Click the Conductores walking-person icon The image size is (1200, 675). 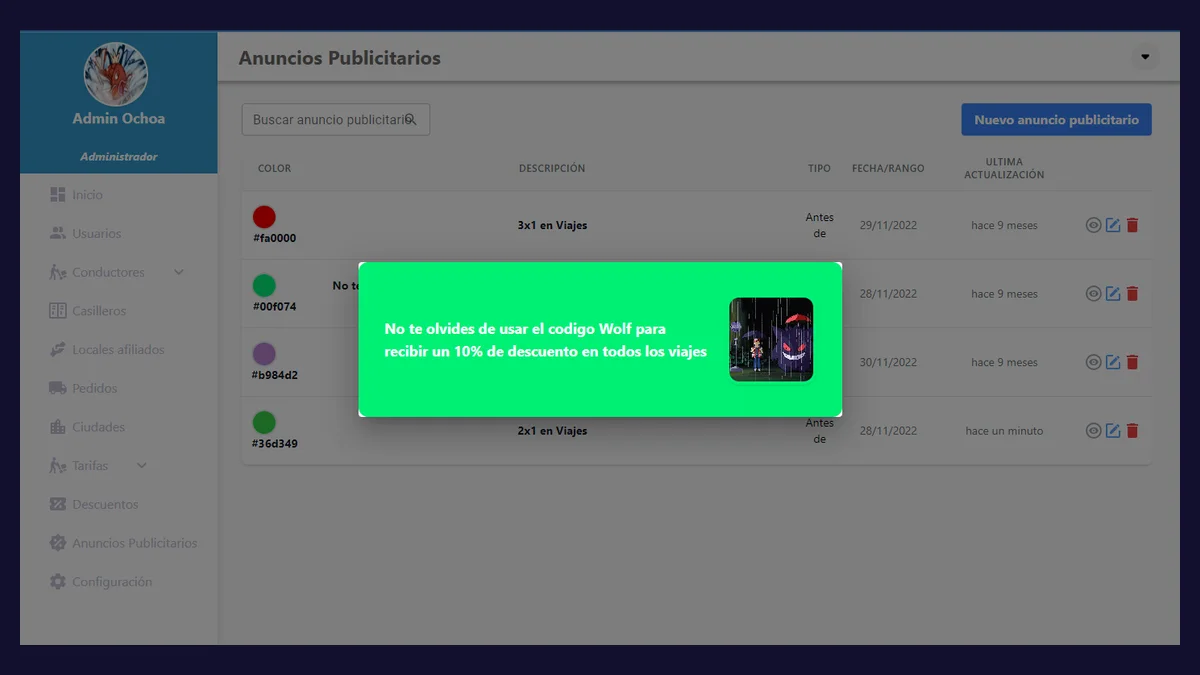pyautogui.click(x=58, y=272)
